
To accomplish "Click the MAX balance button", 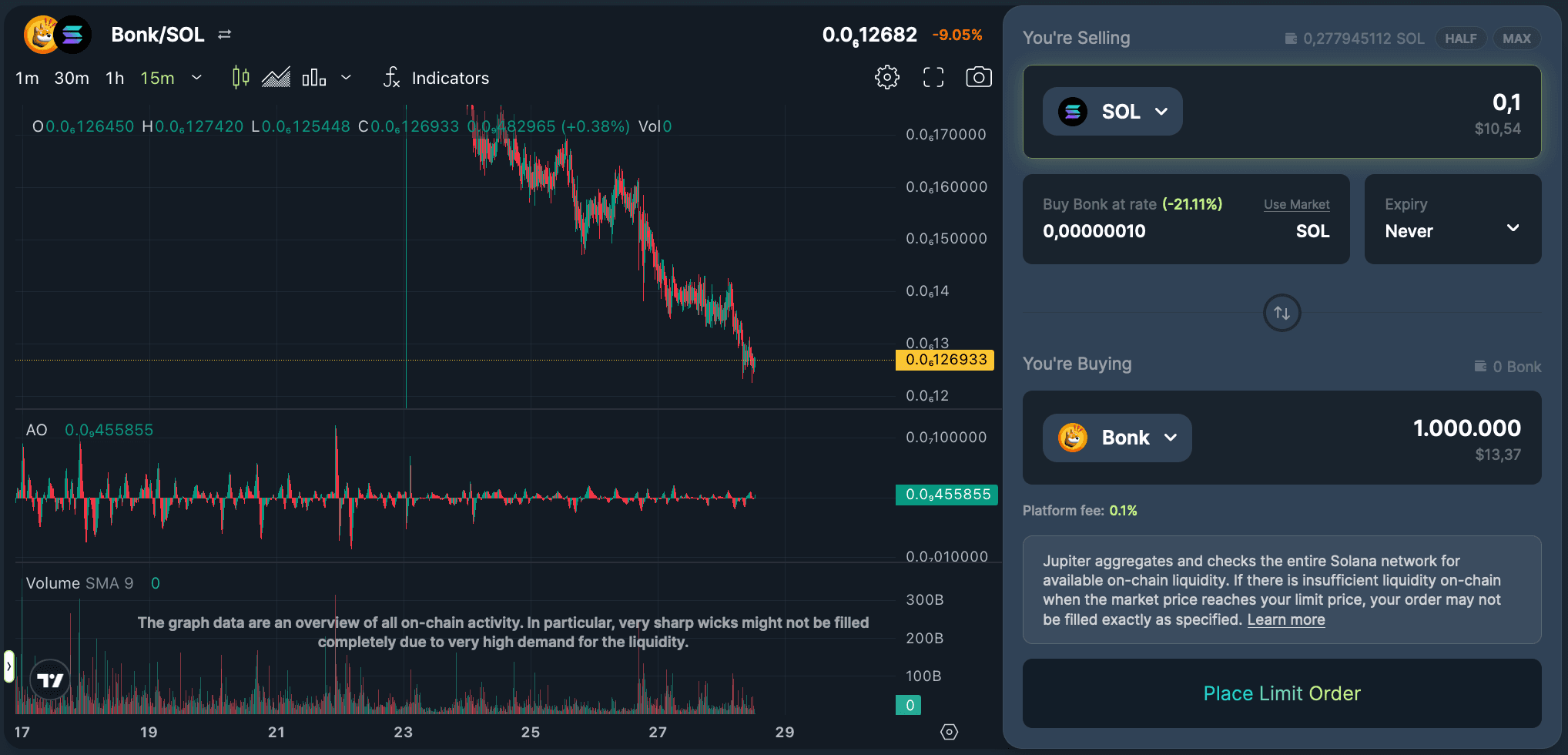I will tap(1516, 39).
